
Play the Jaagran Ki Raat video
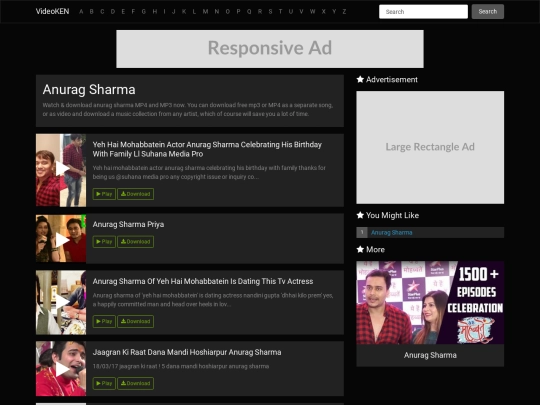tap(104, 383)
